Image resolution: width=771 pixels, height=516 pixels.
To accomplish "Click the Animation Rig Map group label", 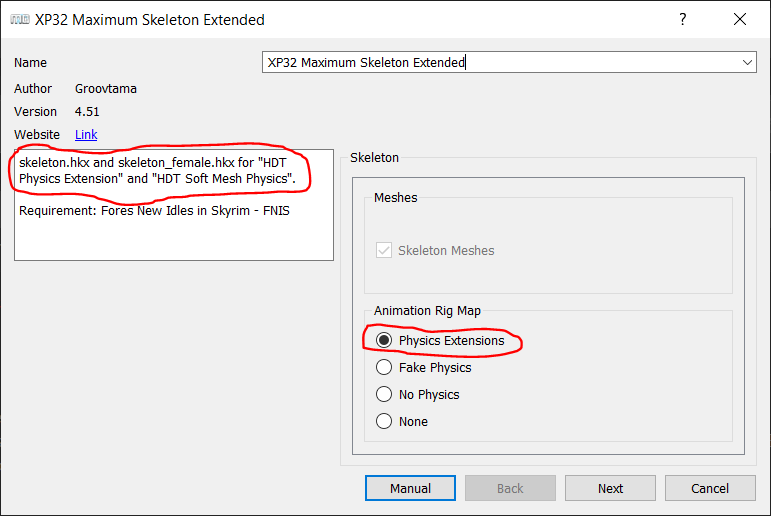I will coord(427,311).
